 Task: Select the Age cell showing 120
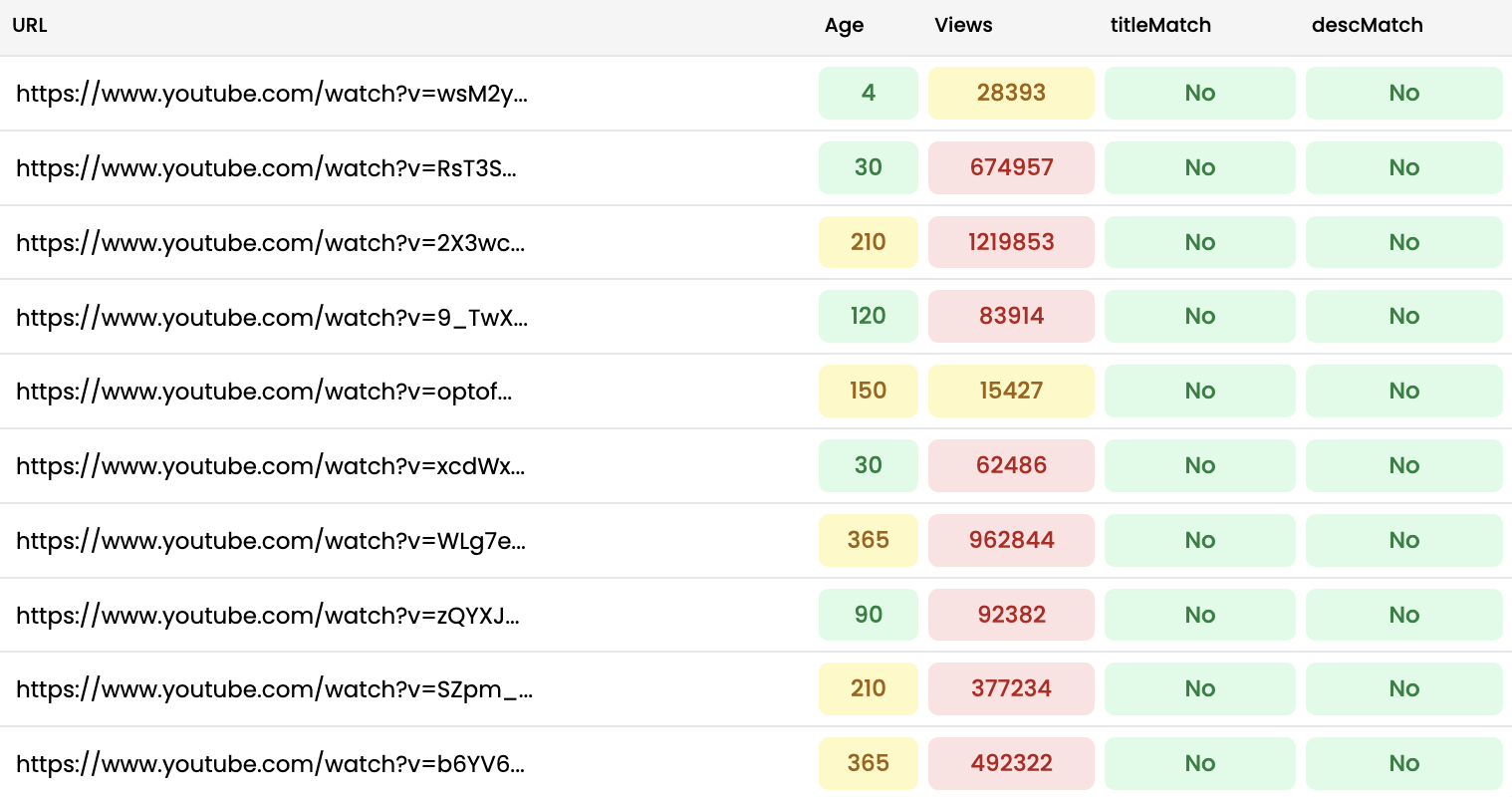869,317
